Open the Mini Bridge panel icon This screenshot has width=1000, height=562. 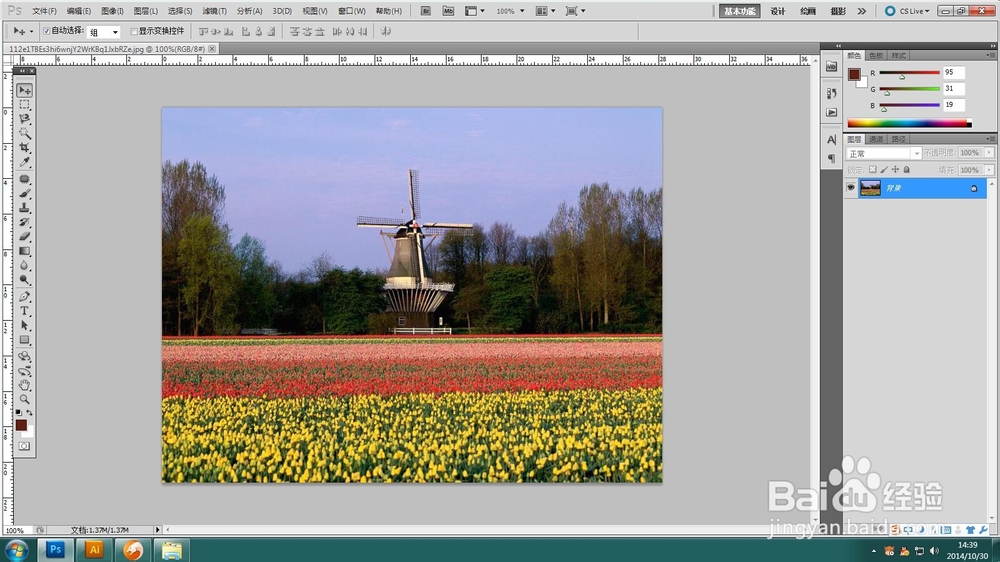832,66
